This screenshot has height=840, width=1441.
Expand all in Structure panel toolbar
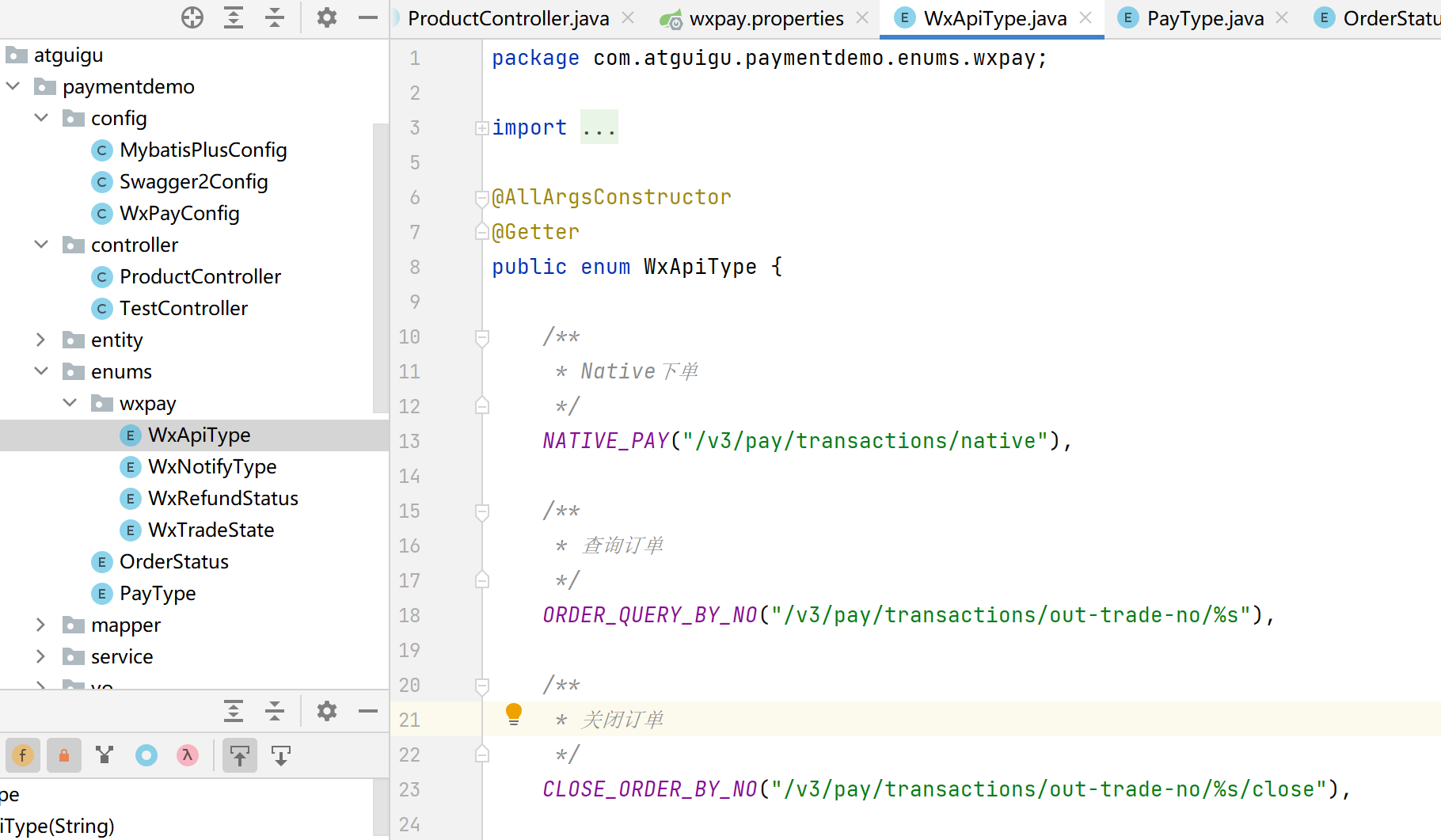pyautogui.click(x=234, y=711)
